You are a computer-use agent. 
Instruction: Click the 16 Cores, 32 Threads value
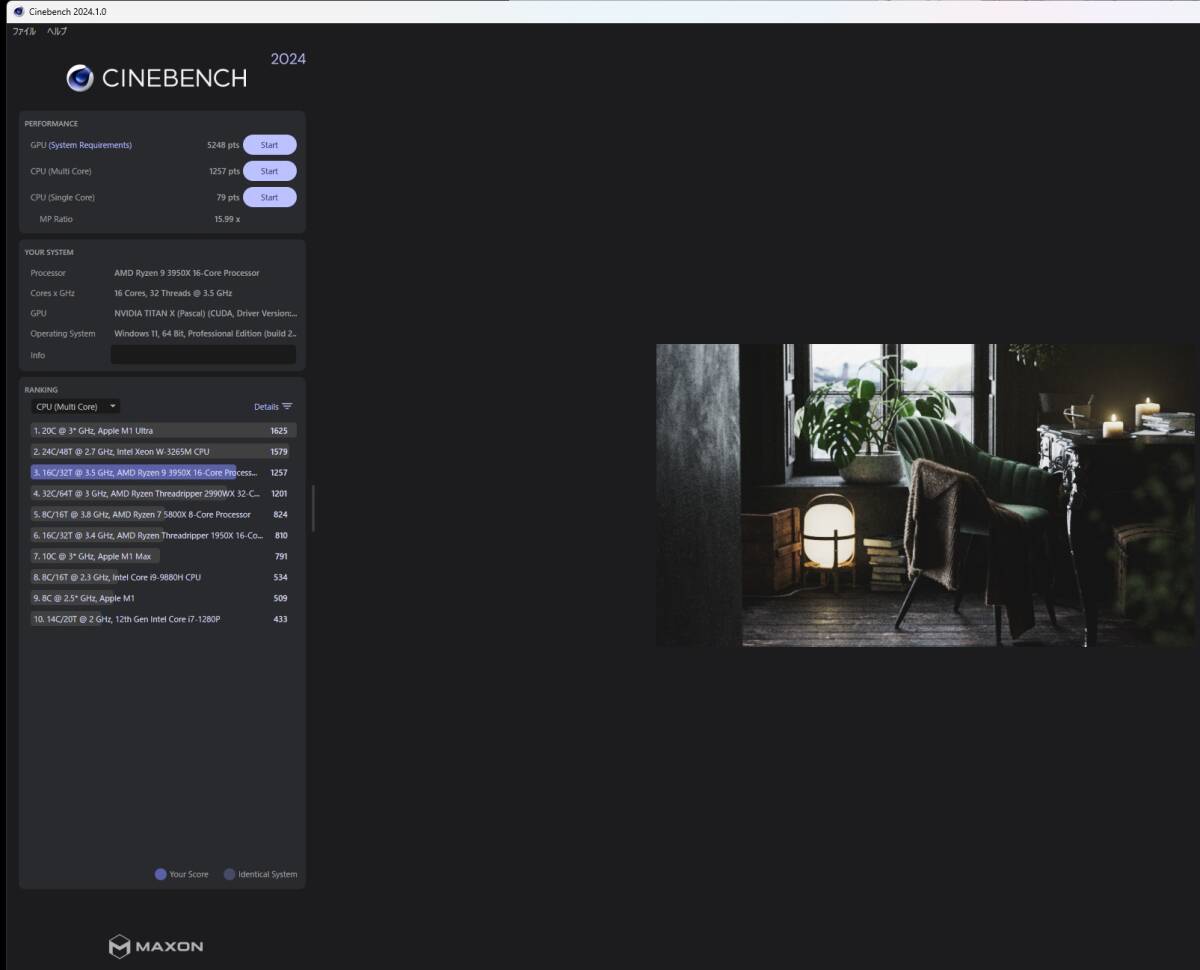pos(173,293)
